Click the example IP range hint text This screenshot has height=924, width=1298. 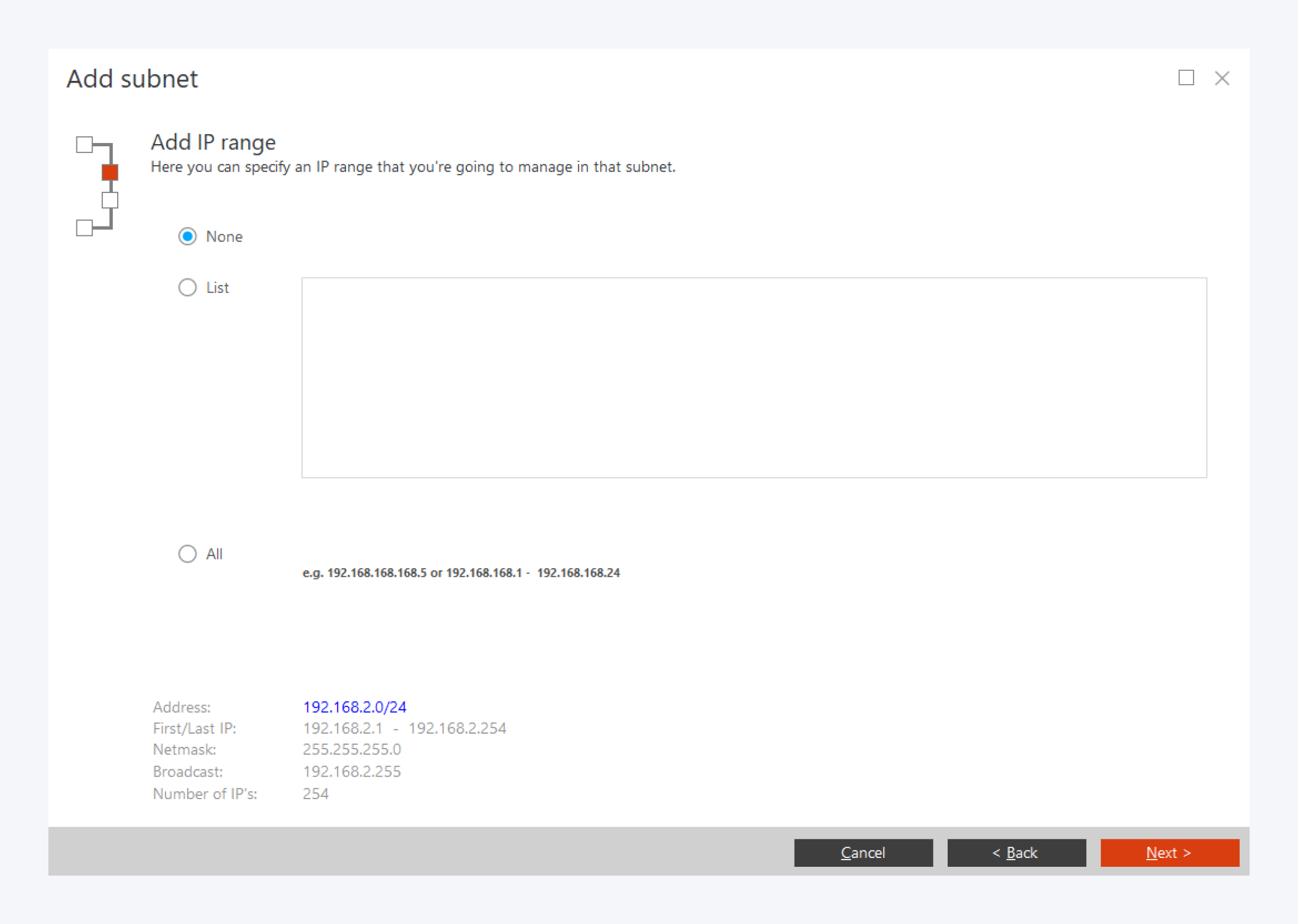pyautogui.click(x=461, y=573)
